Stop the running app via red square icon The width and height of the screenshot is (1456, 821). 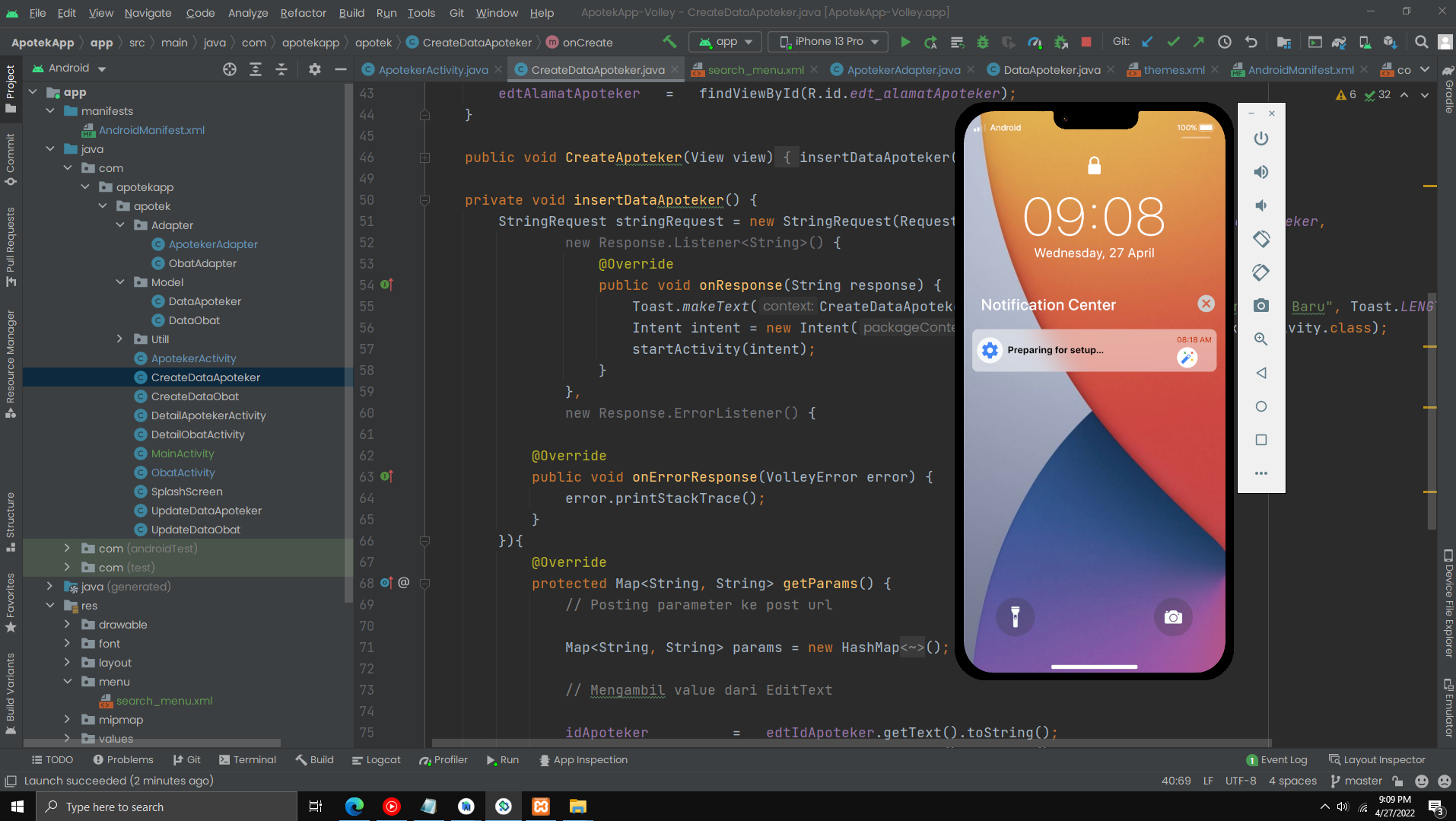tap(1086, 42)
